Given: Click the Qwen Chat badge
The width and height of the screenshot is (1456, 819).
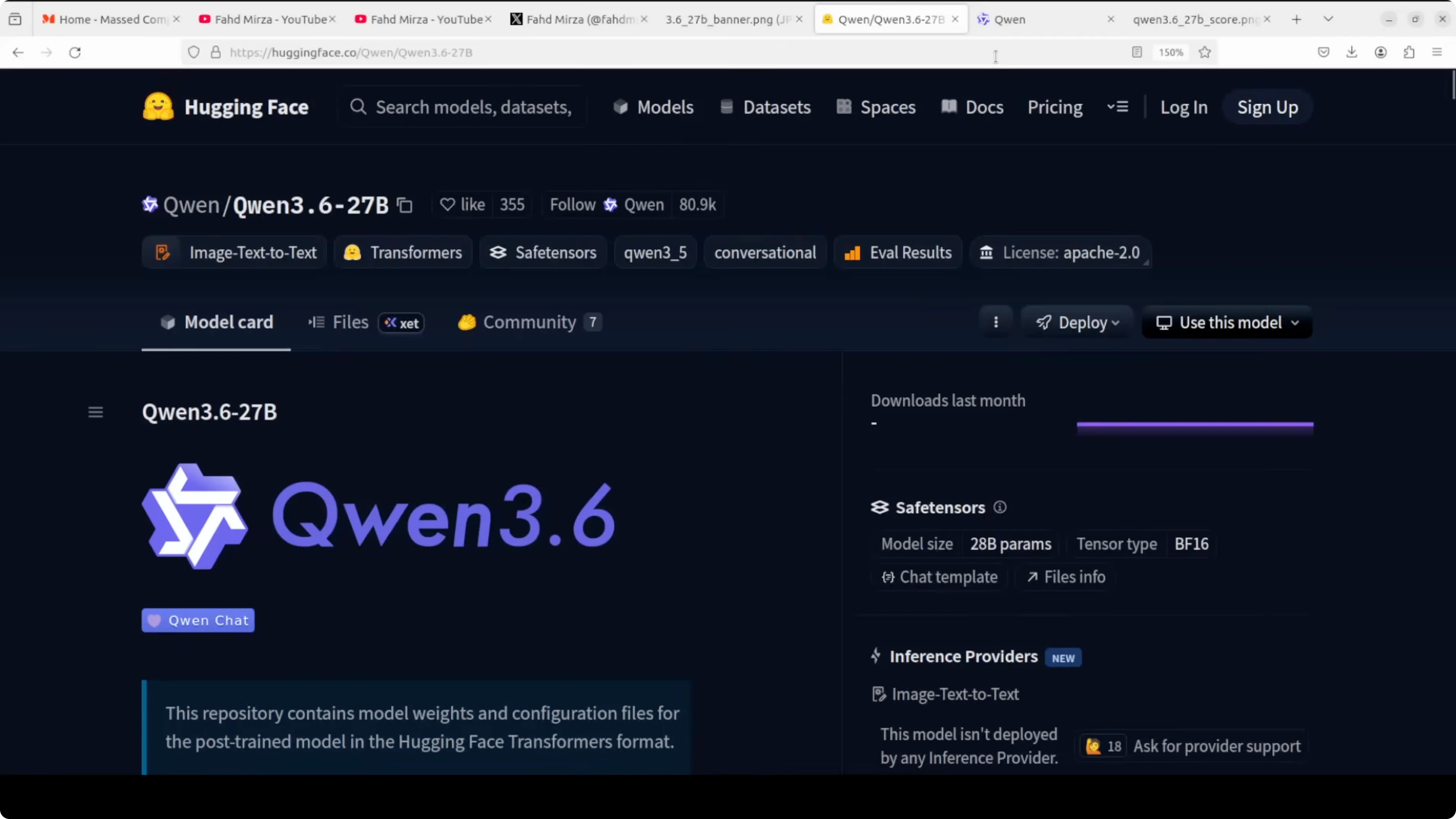Looking at the screenshot, I should coord(198,620).
